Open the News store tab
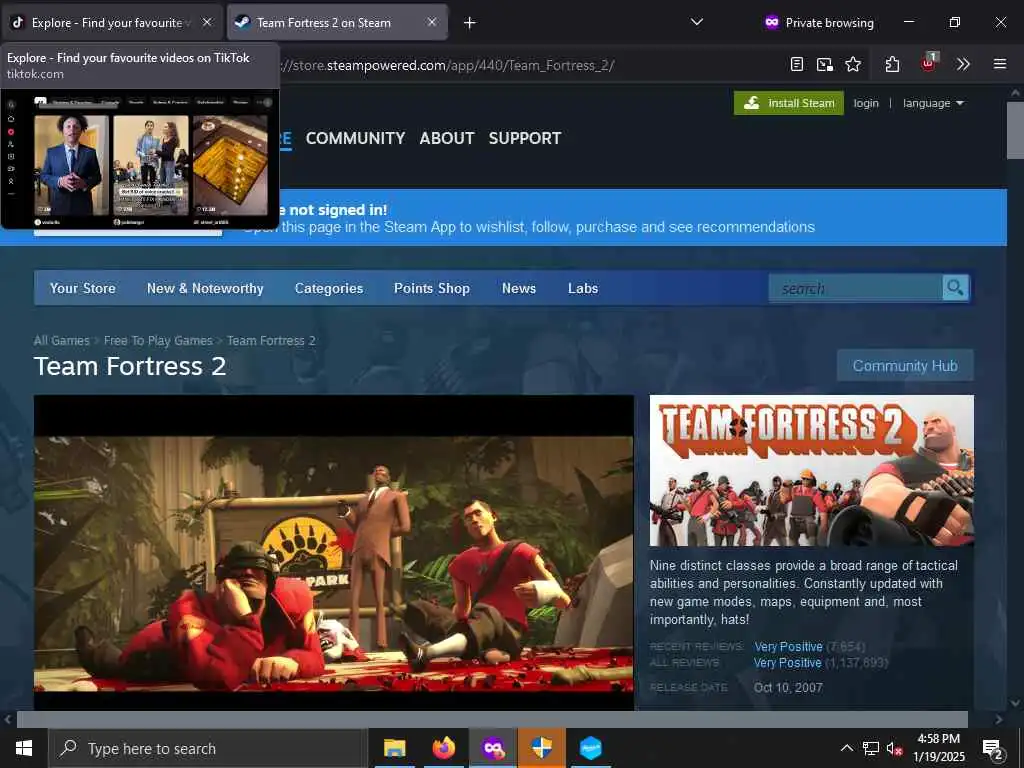The height and width of the screenshot is (768, 1024). (x=519, y=288)
